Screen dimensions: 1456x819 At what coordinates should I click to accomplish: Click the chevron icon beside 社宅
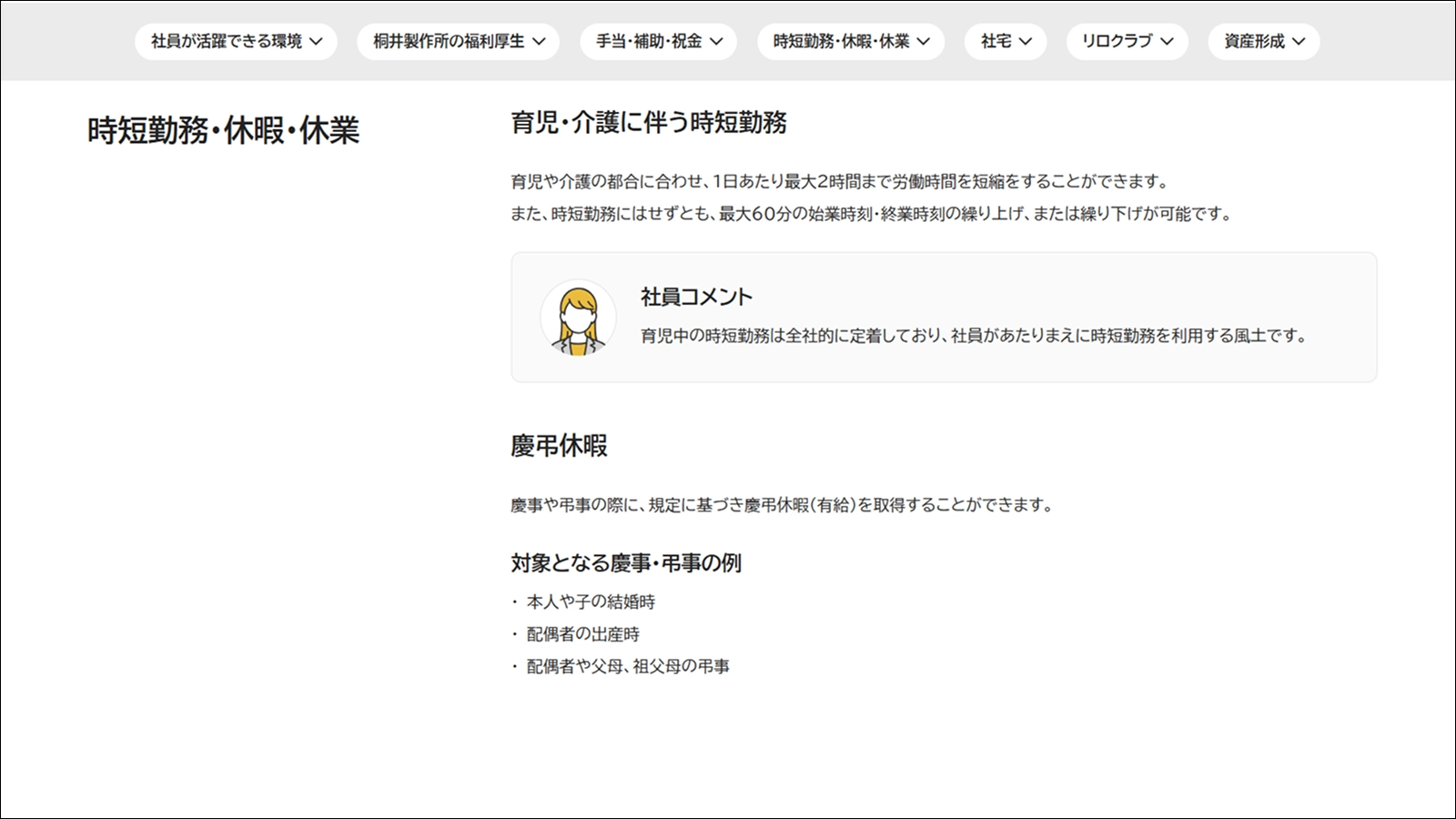[1026, 42]
